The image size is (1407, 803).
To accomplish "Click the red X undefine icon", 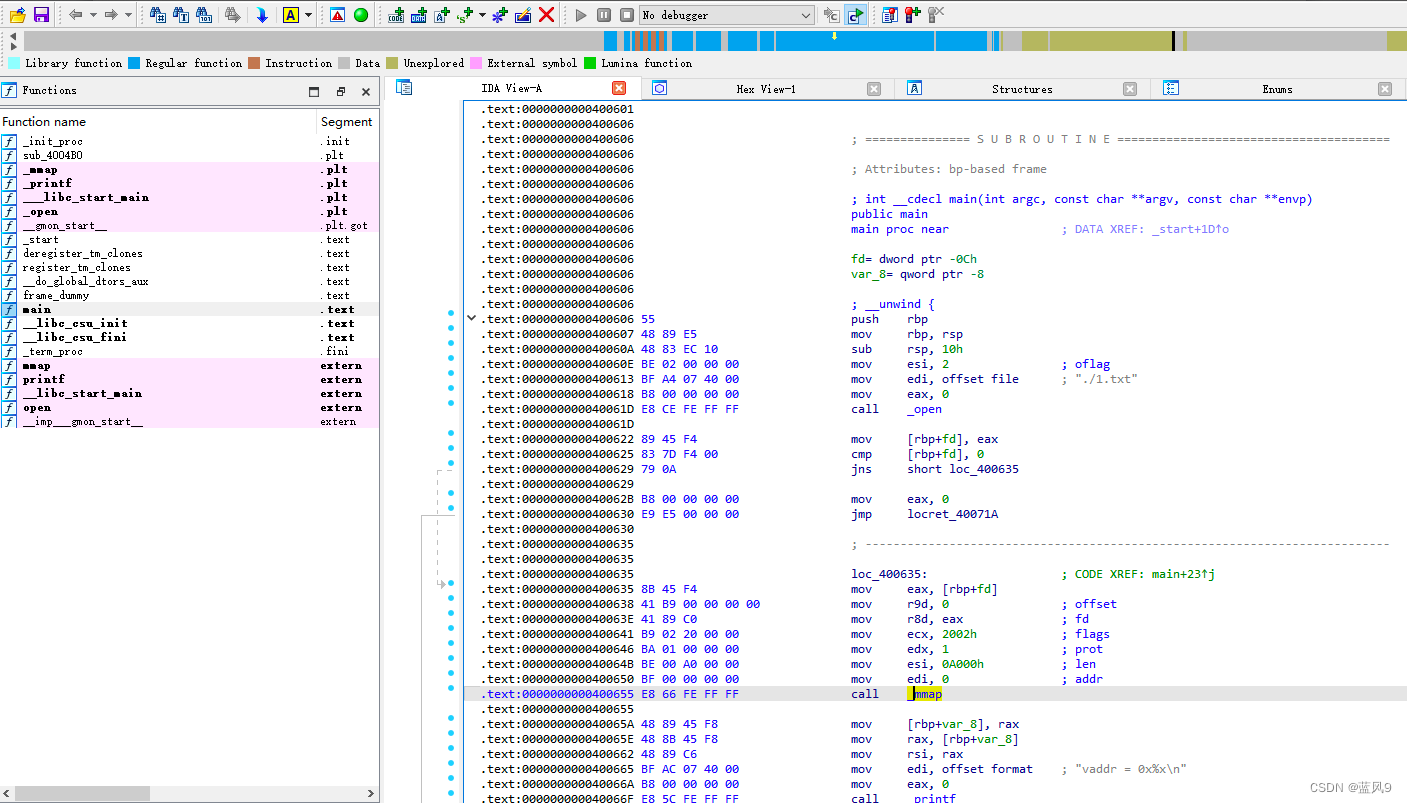I will 546,15.
